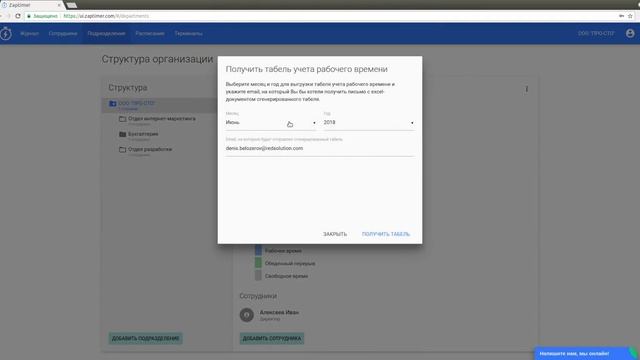The width and height of the screenshot is (640, 360).
Task: Open the Терминалы menu item
Action: (x=189, y=33)
